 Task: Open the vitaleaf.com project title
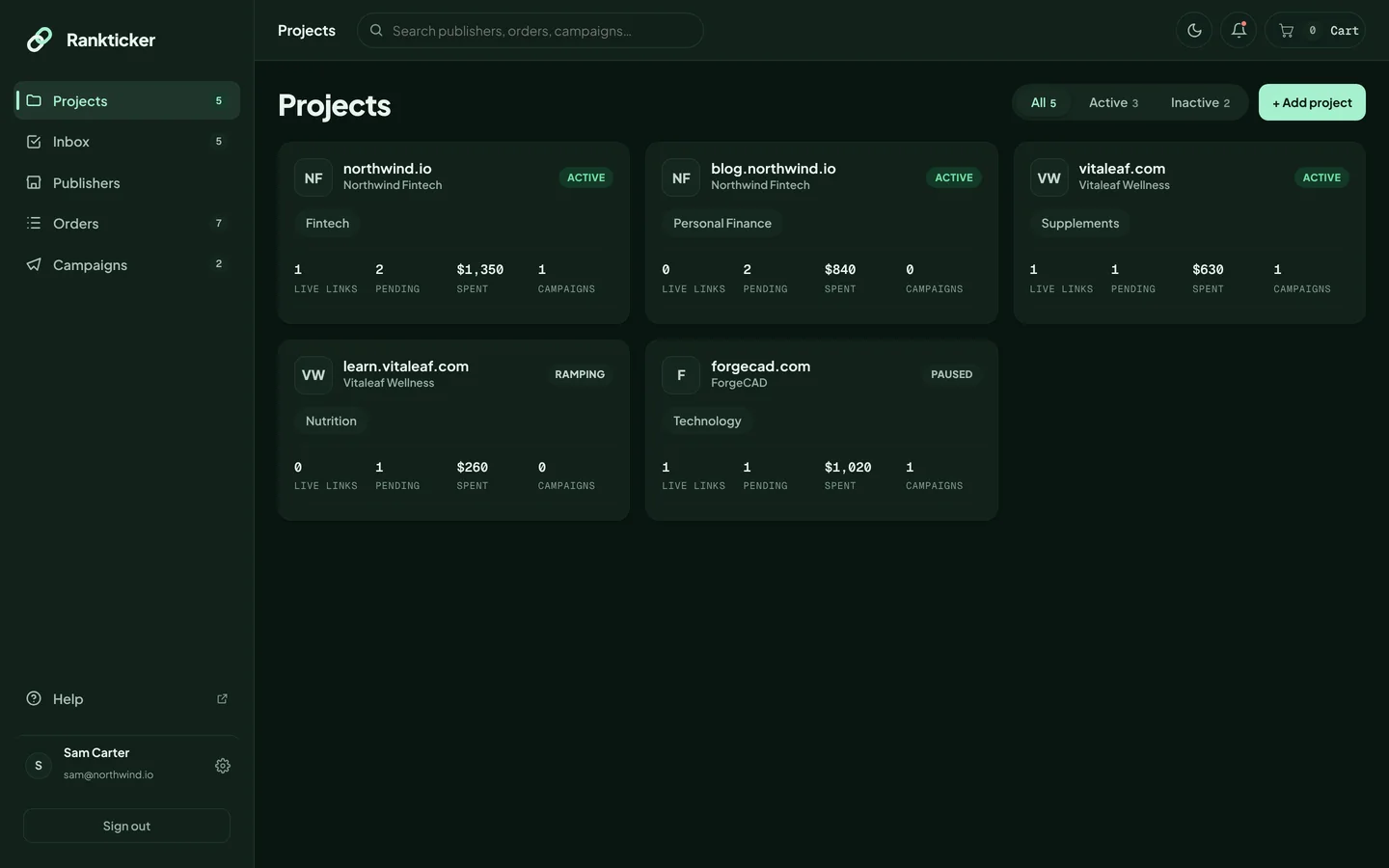click(x=1122, y=169)
